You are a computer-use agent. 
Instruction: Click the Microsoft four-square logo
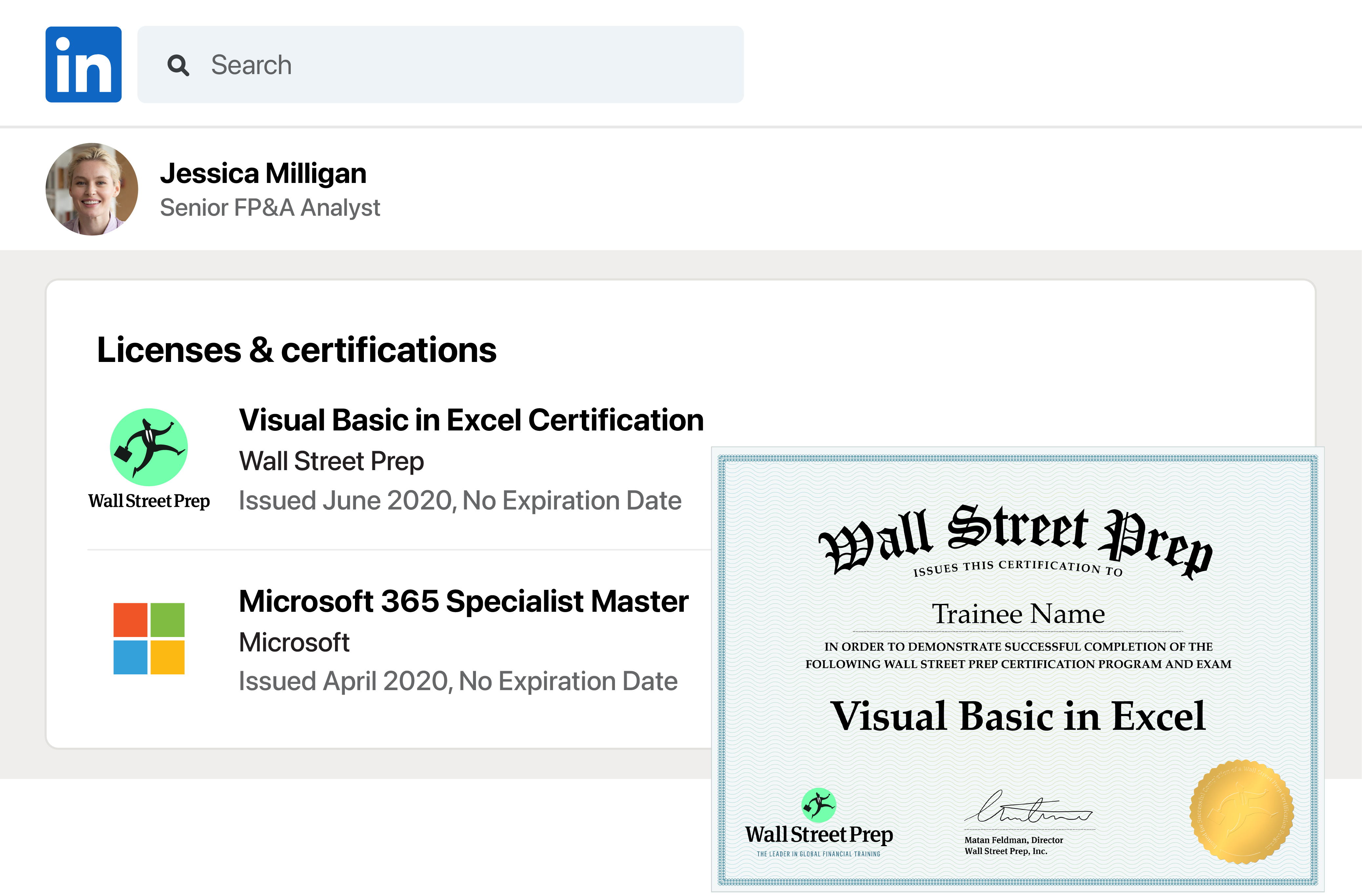(149, 638)
